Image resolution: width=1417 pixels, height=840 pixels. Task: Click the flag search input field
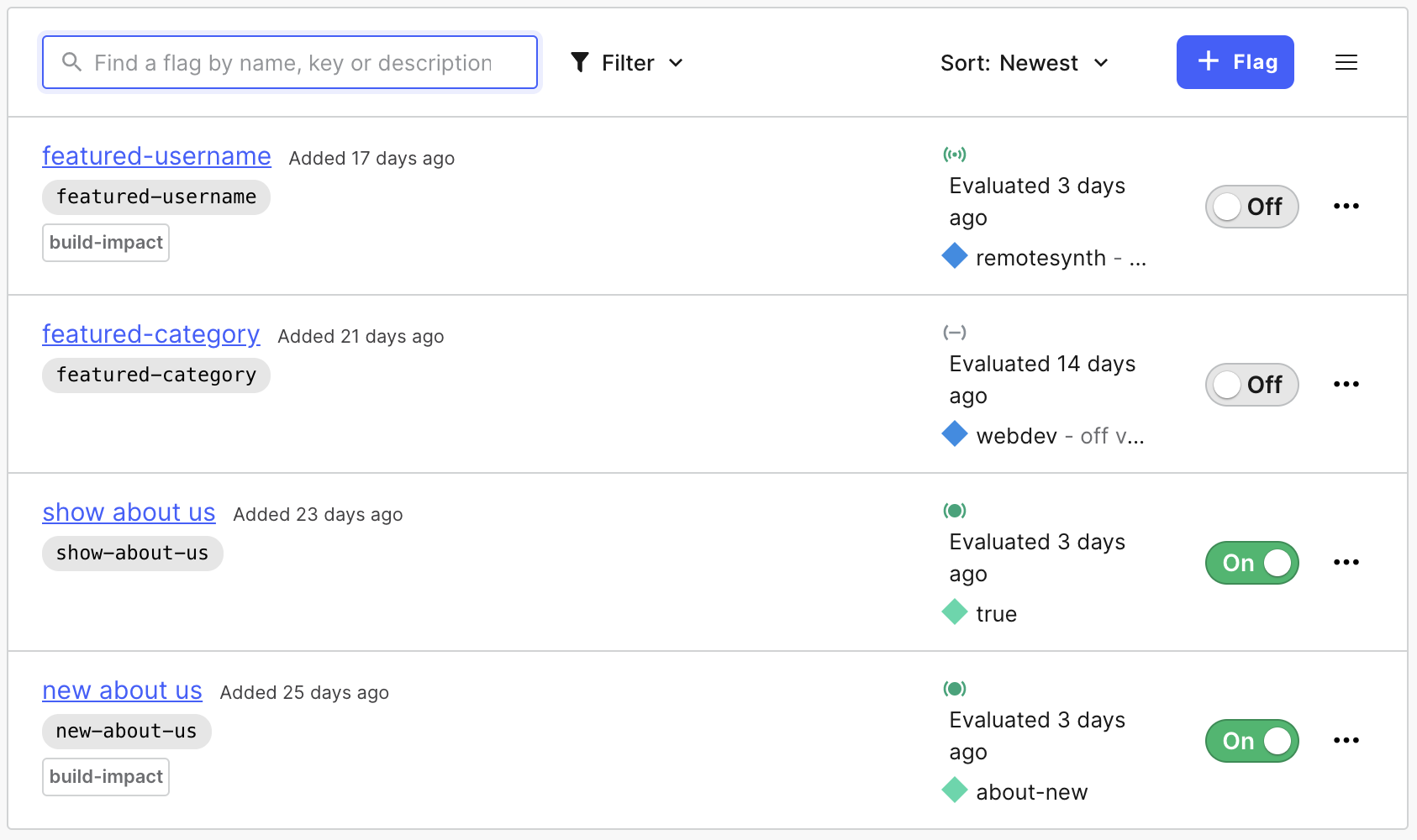pos(290,61)
